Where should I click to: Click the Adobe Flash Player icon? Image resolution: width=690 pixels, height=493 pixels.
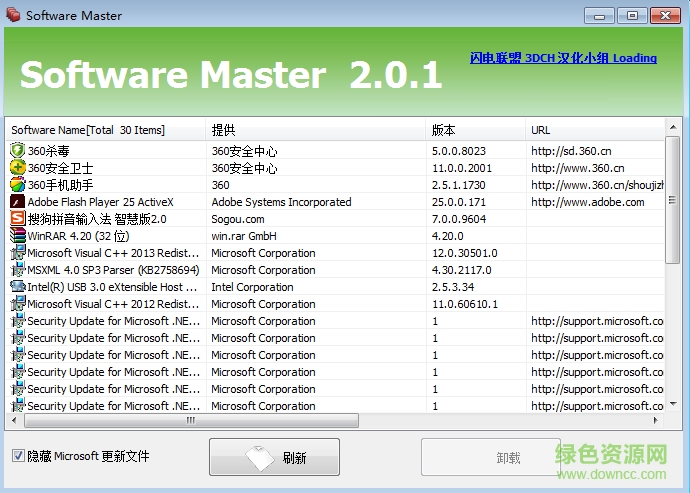(18, 202)
